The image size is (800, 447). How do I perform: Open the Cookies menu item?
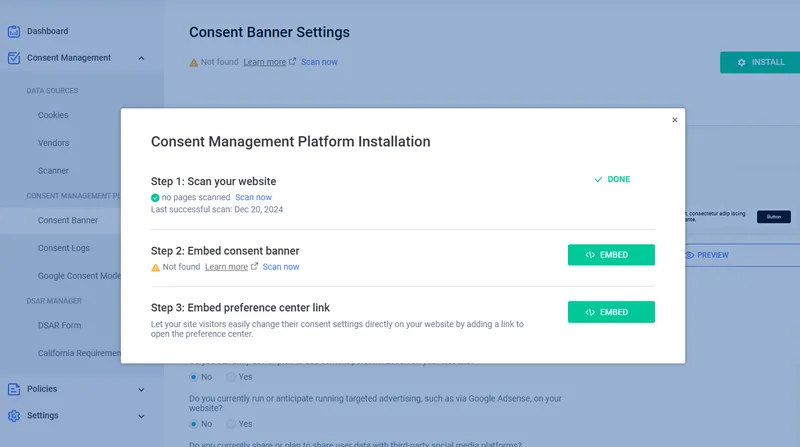[53, 115]
